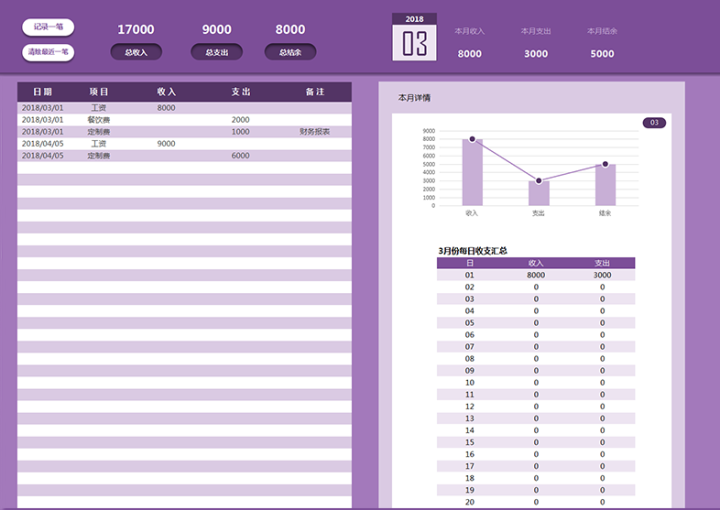The height and width of the screenshot is (510, 720).
Task: Click the 本月详情 panel title
Action: pyautogui.click(x=414, y=98)
